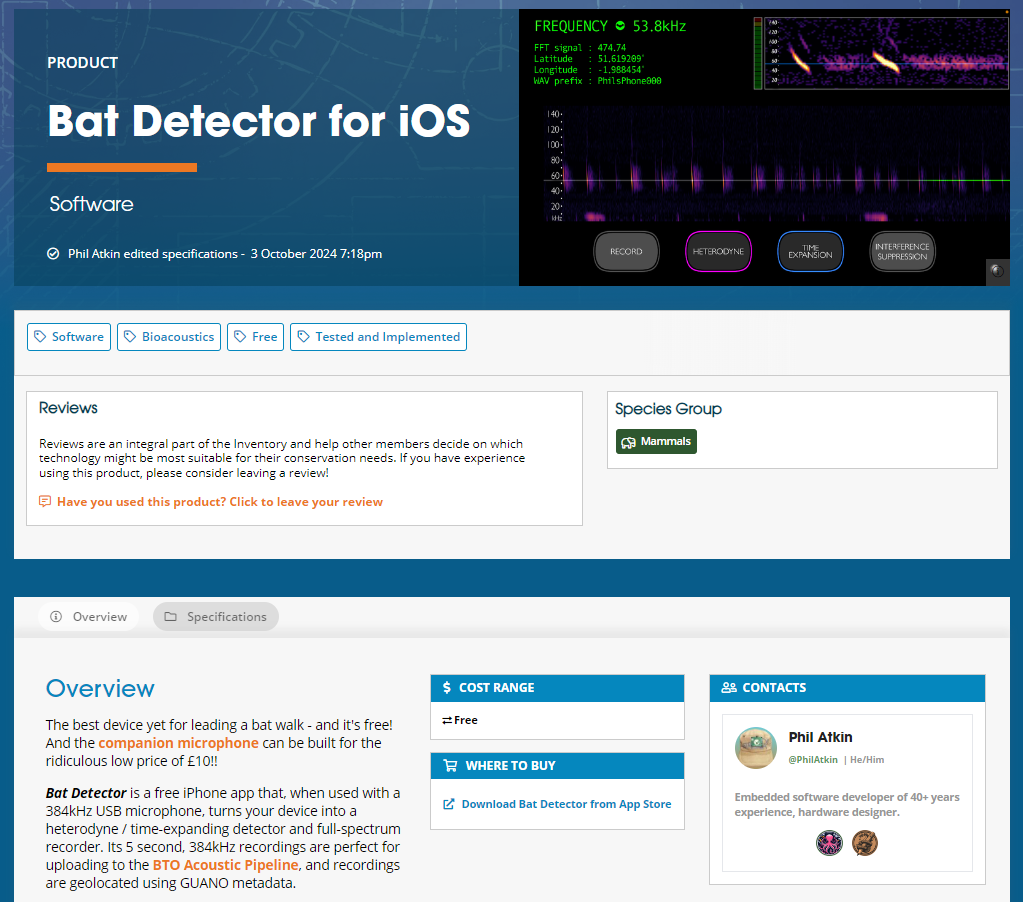The image size is (1023, 902).
Task: Click the info icon on Overview tab
Action: [56, 616]
